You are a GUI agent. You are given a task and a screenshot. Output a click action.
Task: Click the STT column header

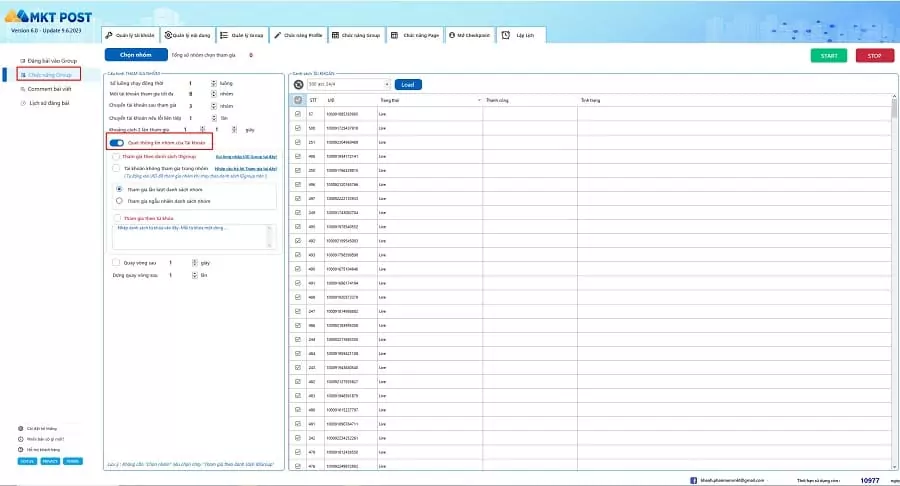click(313, 100)
